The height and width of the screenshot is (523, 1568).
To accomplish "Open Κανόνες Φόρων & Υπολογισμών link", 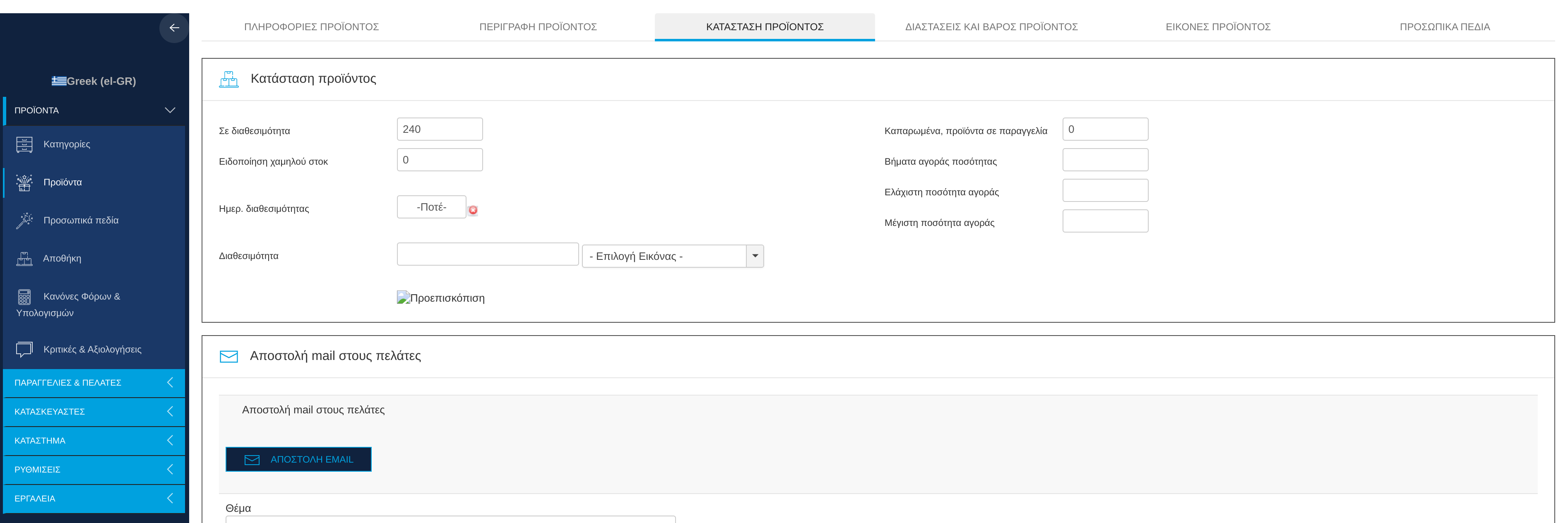I will click(68, 304).
